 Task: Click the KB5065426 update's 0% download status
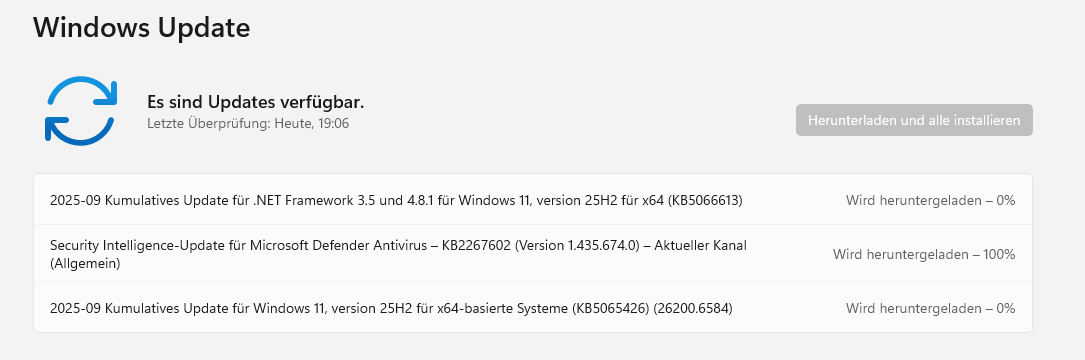(930, 308)
